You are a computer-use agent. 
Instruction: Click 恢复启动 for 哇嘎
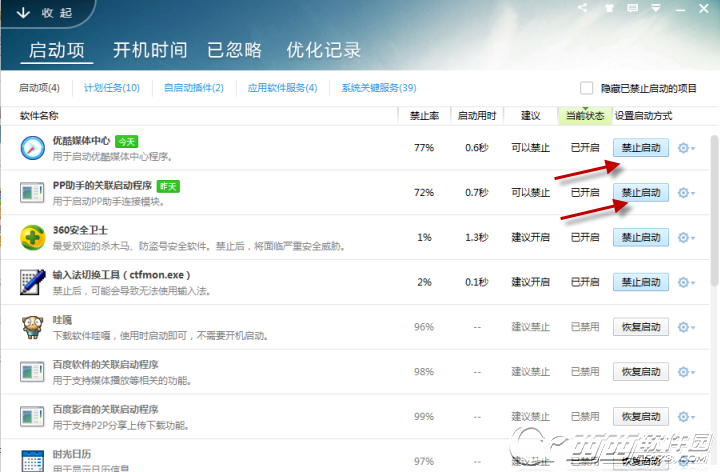tap(641, 327)
